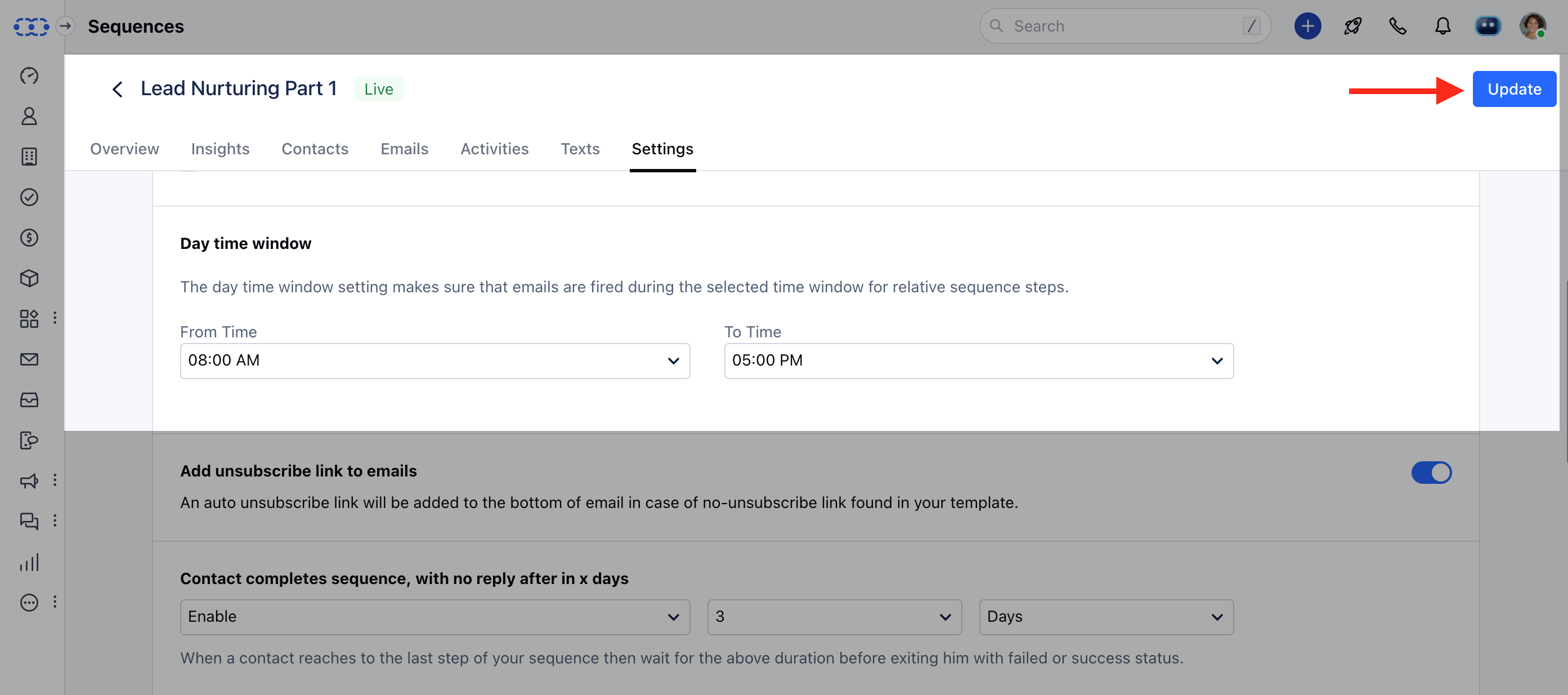Open menu dots beside more options icon
1568x695 pixels.
(55, 602)
